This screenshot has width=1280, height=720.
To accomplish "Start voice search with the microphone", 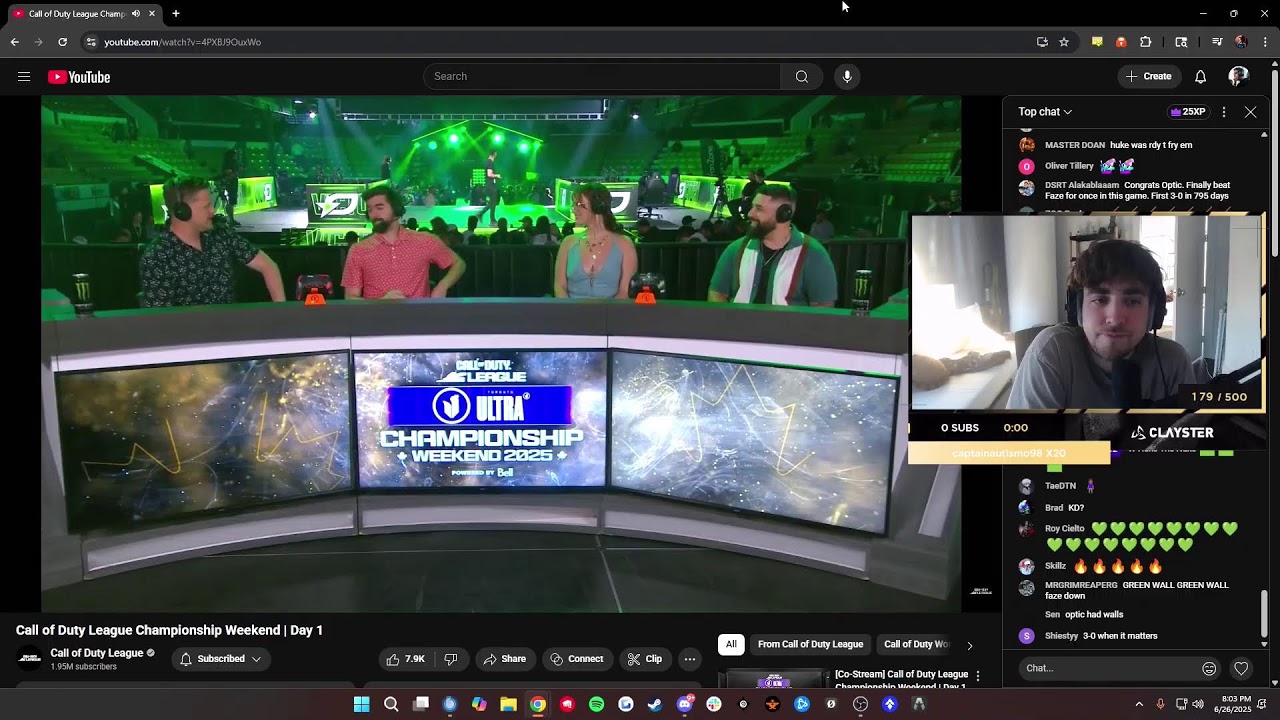I will click(847, 77).
